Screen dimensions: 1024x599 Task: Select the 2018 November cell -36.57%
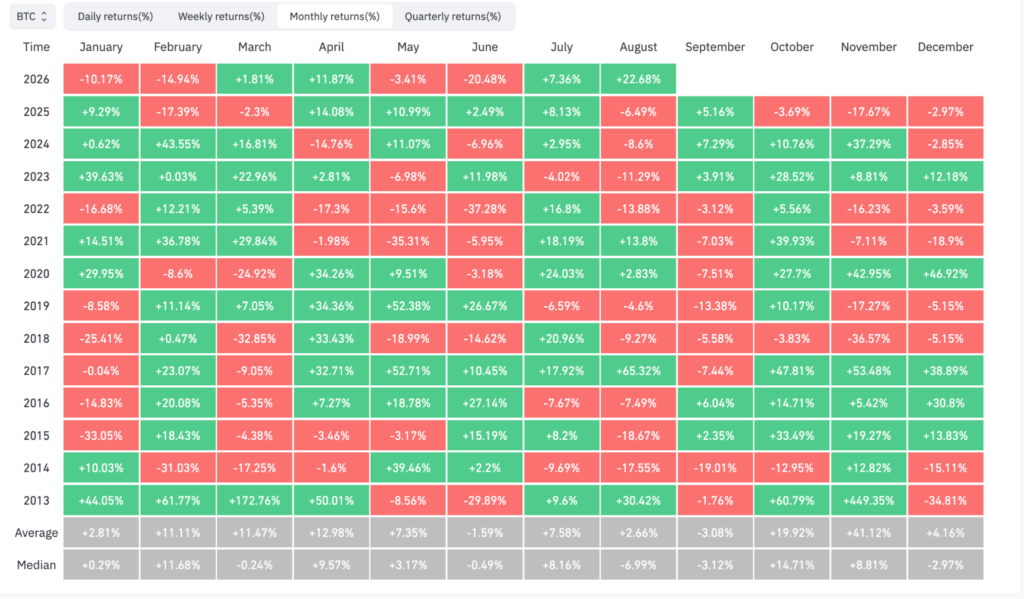tap(869, 338)
